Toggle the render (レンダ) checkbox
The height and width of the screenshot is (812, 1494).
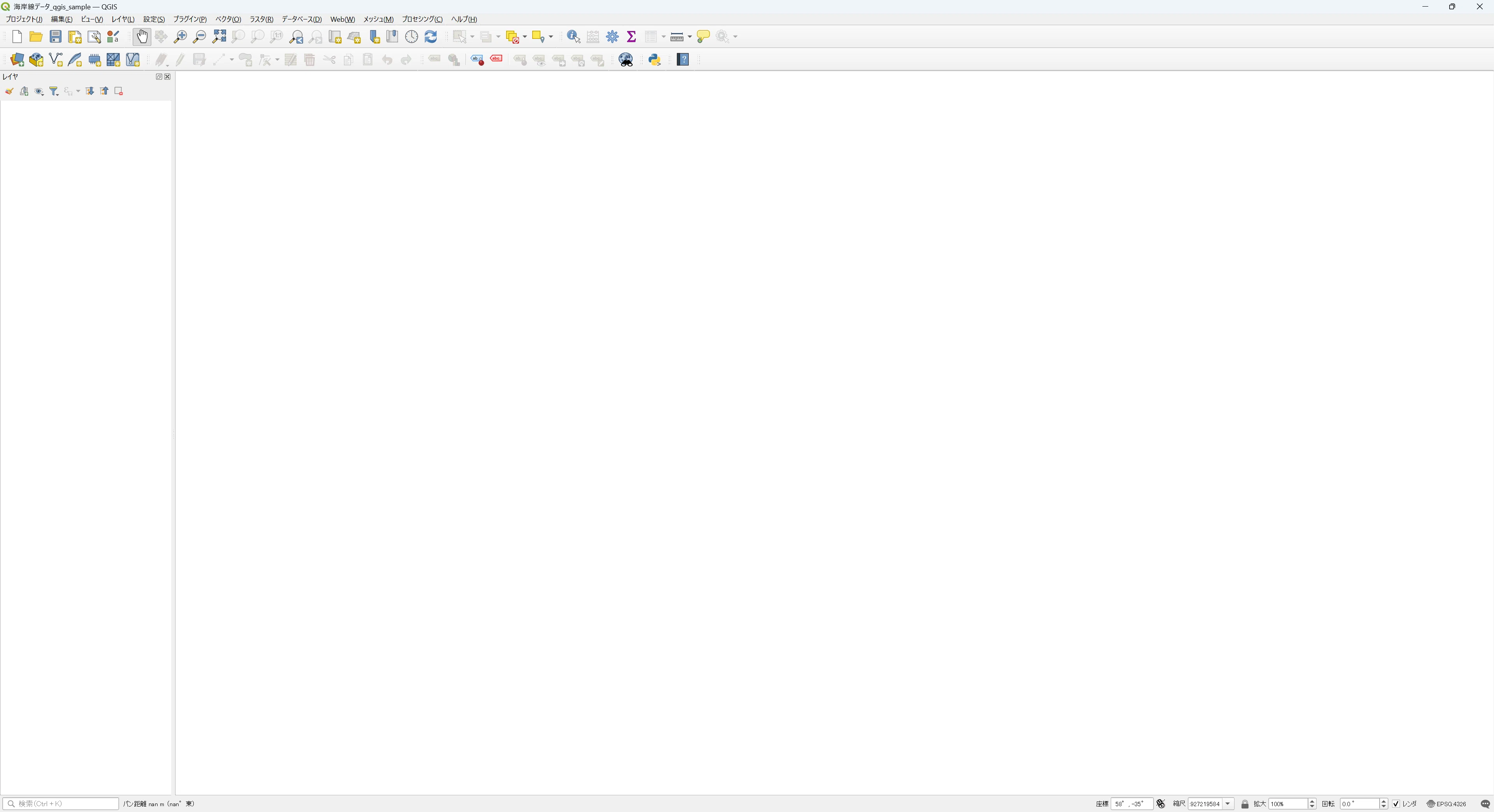[x=1397, y=804]
